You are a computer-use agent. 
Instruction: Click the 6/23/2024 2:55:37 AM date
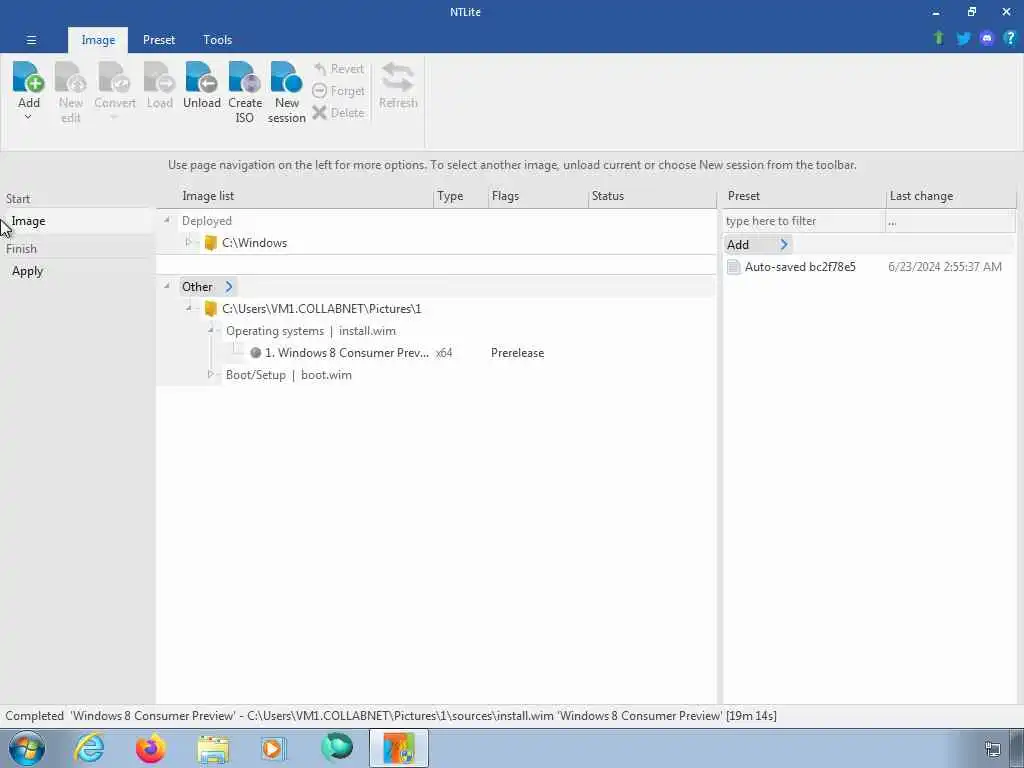(944, 266)
